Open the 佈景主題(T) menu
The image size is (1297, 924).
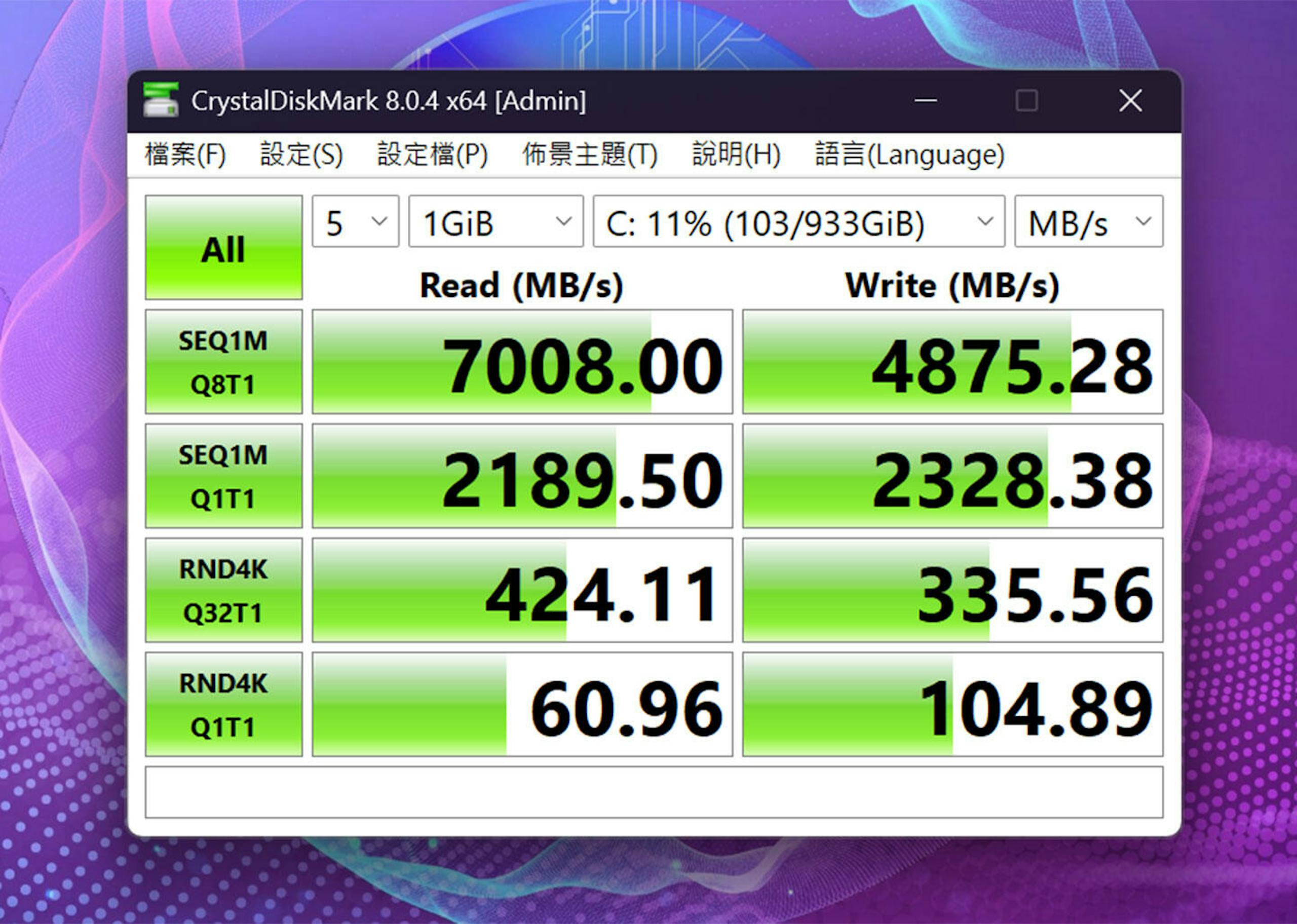coord(590,154)
